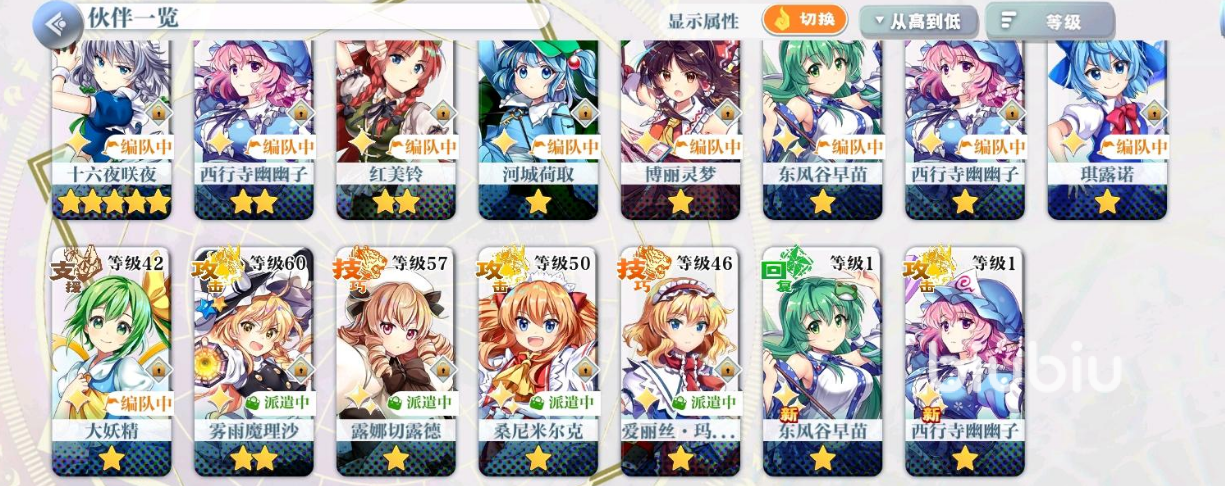Click lock icon on 十六夜咲夜 card
This screenshot has height=486, width=1225.
158,110
